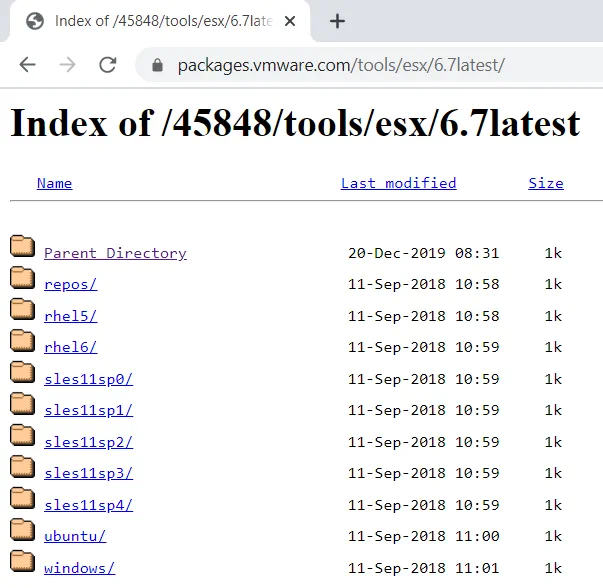Open the sles11sp3/ directory link
The width and height of the screenshot is (603, 588).
click(88, 473)
